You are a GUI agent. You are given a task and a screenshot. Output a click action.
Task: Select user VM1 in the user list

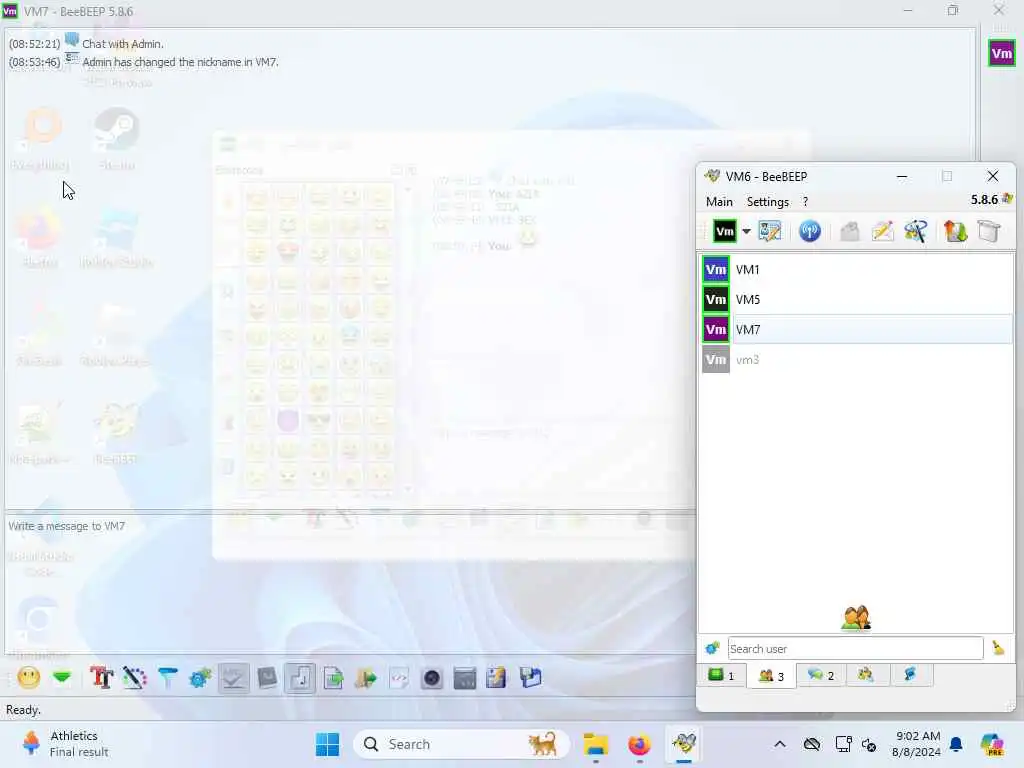[x=857, y=270]
